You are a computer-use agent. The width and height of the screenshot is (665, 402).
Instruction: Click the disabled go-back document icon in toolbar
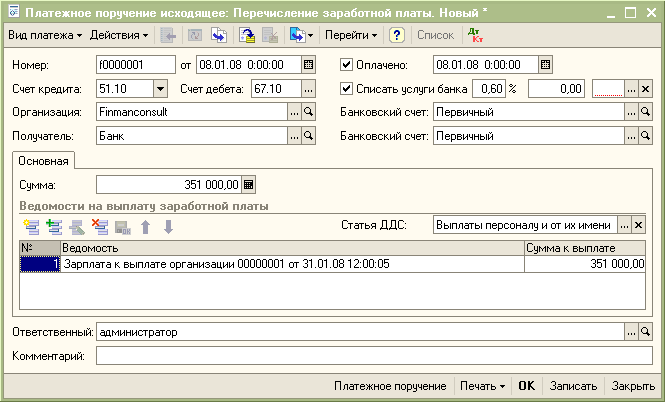coord(168,36)
